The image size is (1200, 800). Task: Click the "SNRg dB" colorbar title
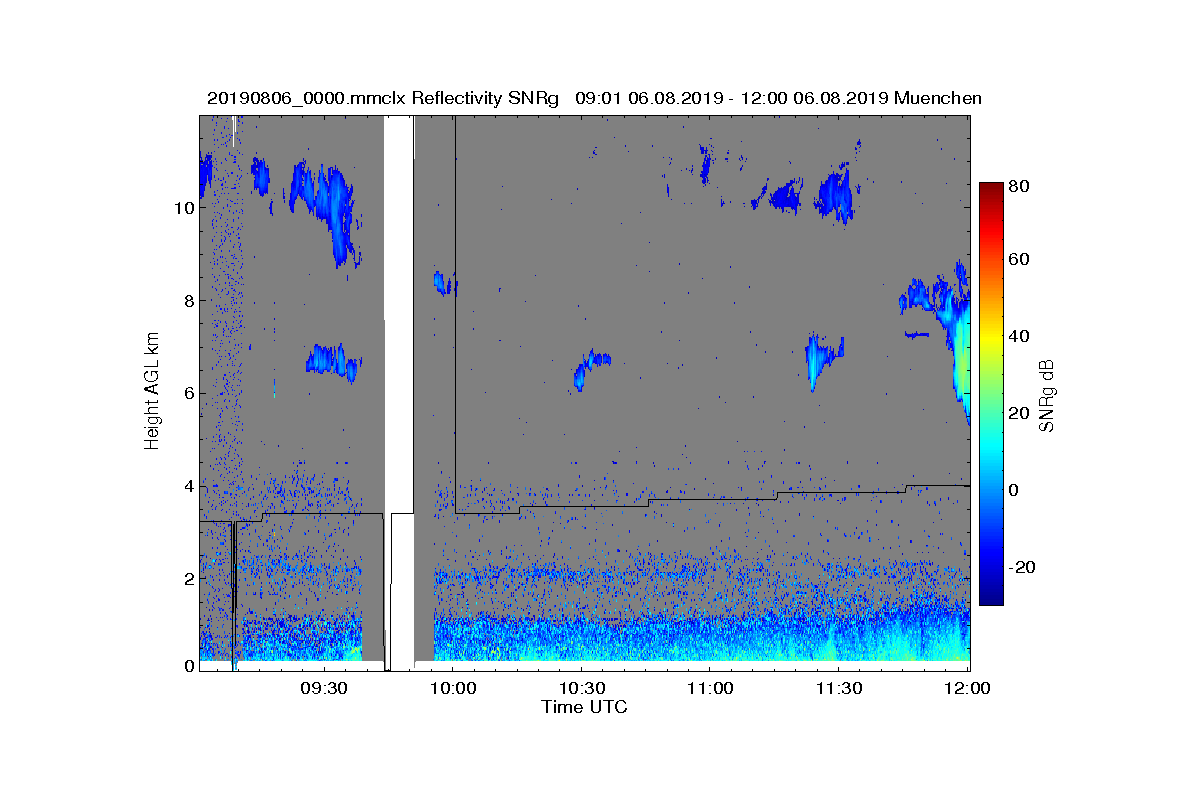click(x=1048, y=394)
